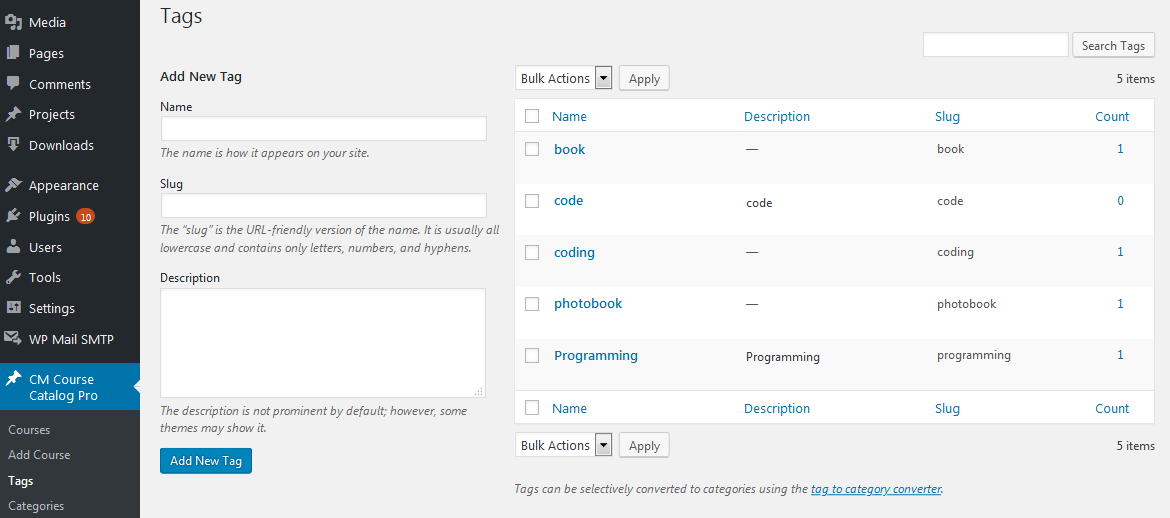
Task: Open Plugins via the plug icon
Action: (13, 216)
